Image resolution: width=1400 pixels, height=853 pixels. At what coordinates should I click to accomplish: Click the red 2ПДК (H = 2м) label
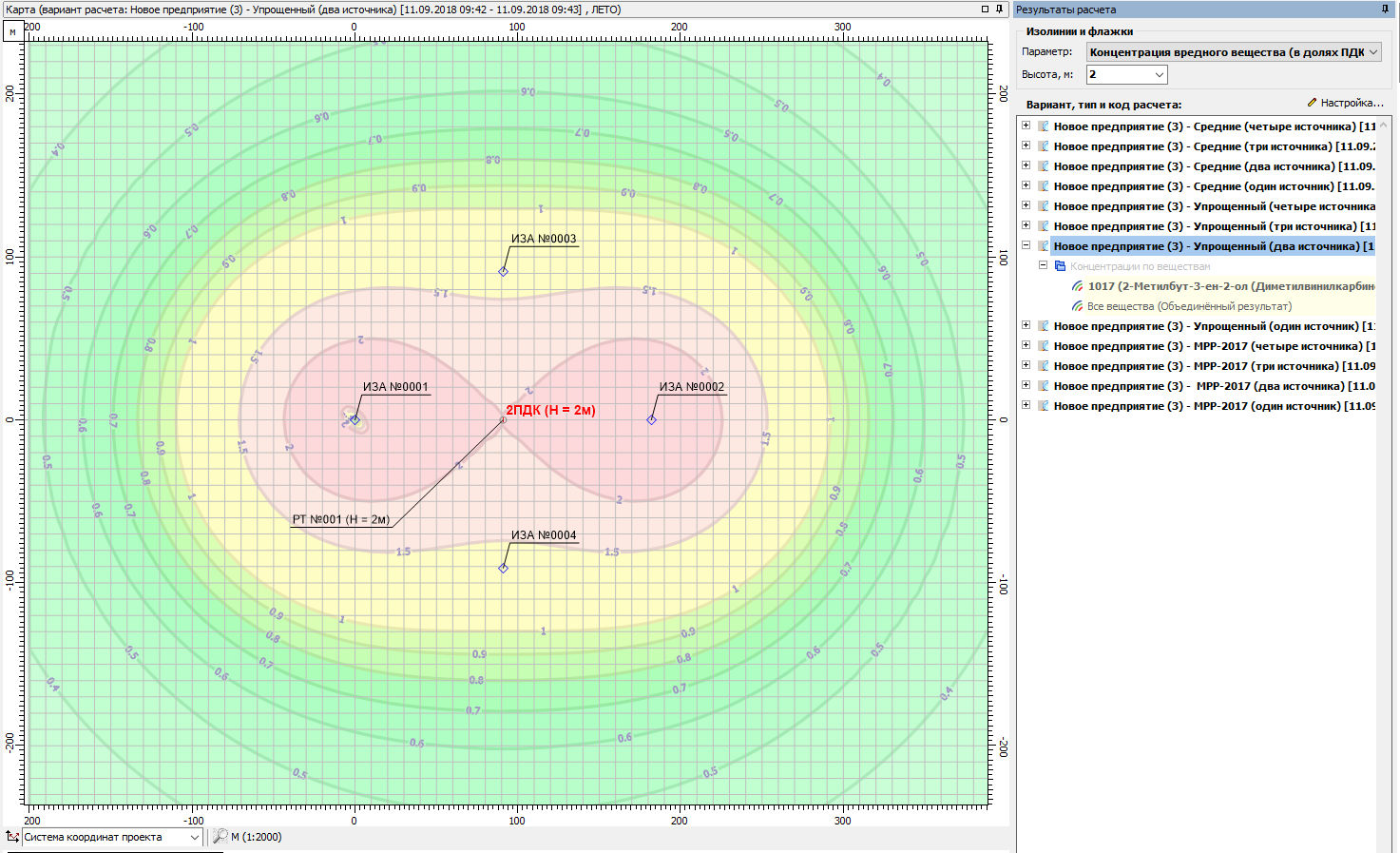pyautogui.click(x=550, y=411)
